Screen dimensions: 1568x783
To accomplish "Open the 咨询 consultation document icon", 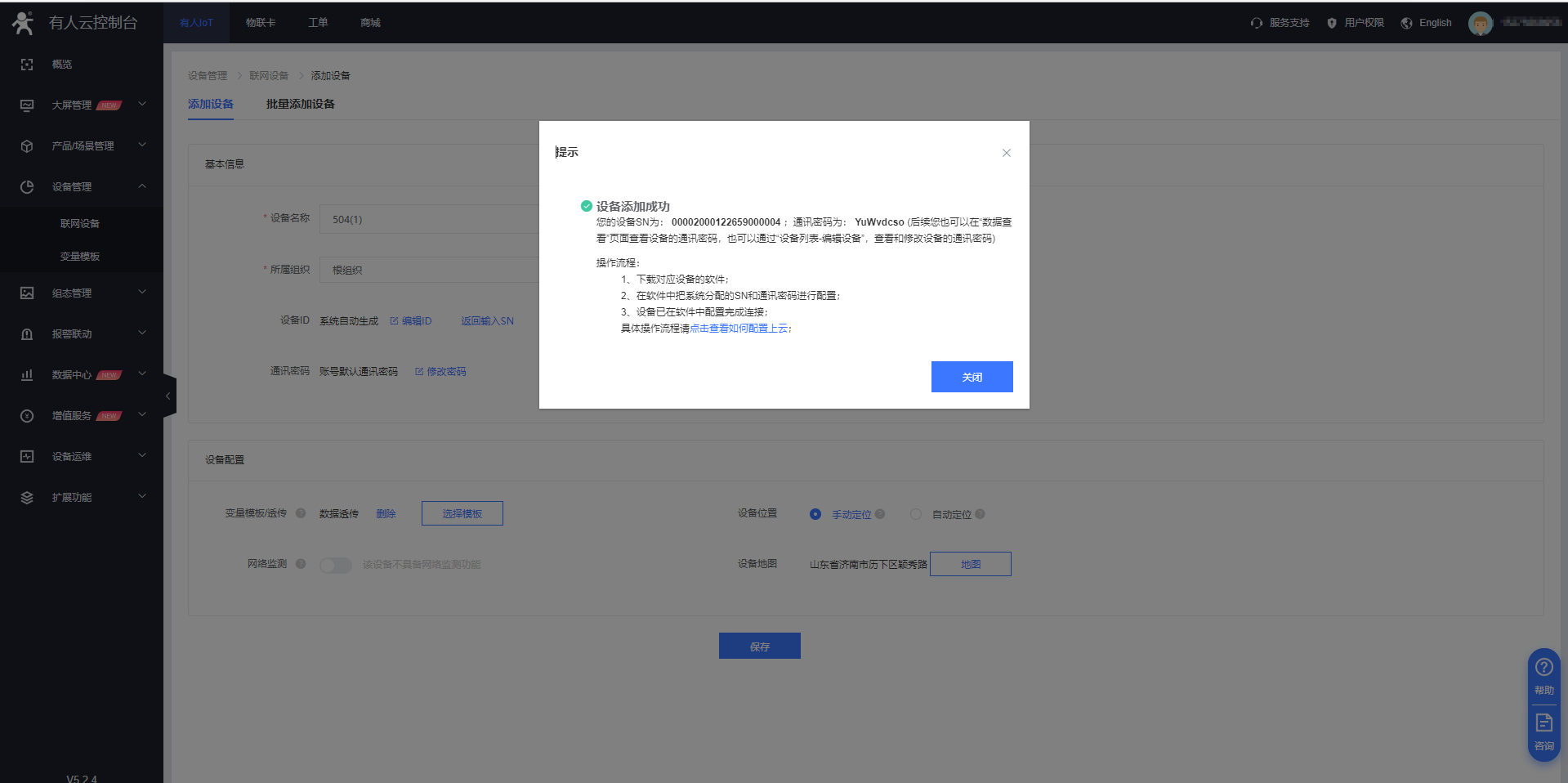I will (x=1543, y=723).
